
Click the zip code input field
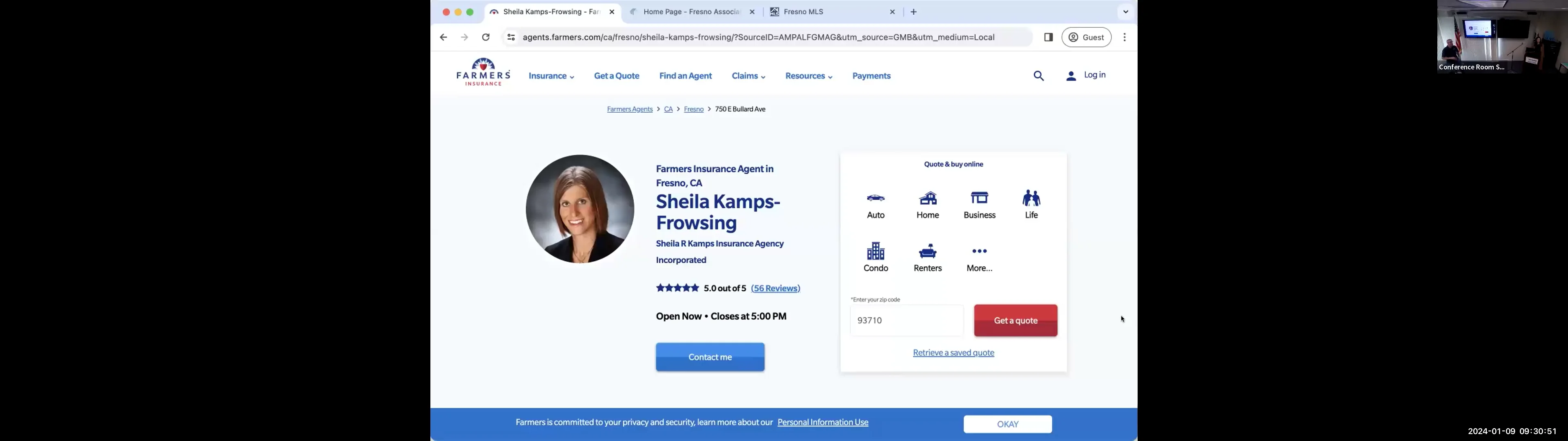click(x=906, y=321)
